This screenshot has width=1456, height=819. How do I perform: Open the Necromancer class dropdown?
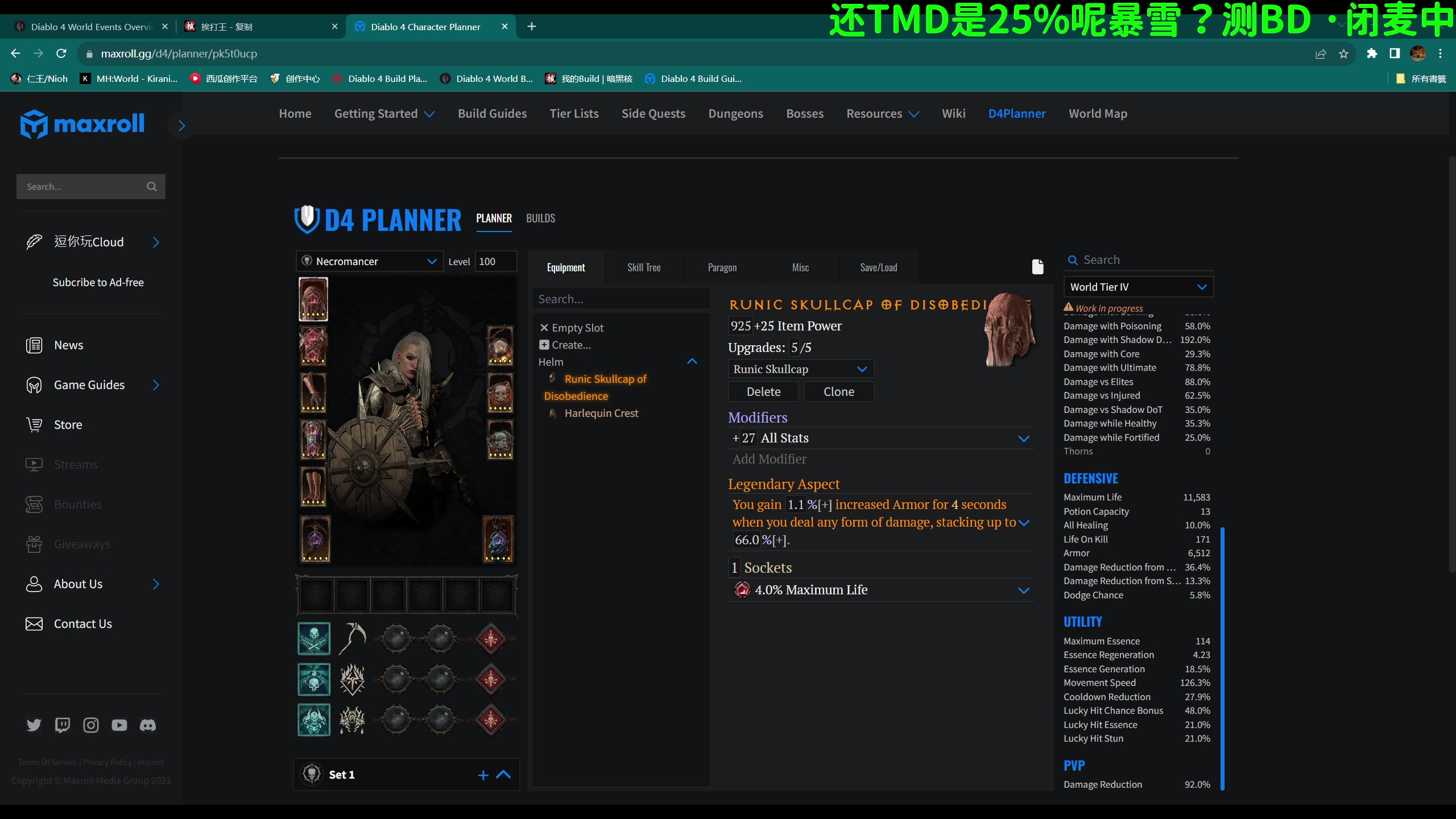click(370, 261)
